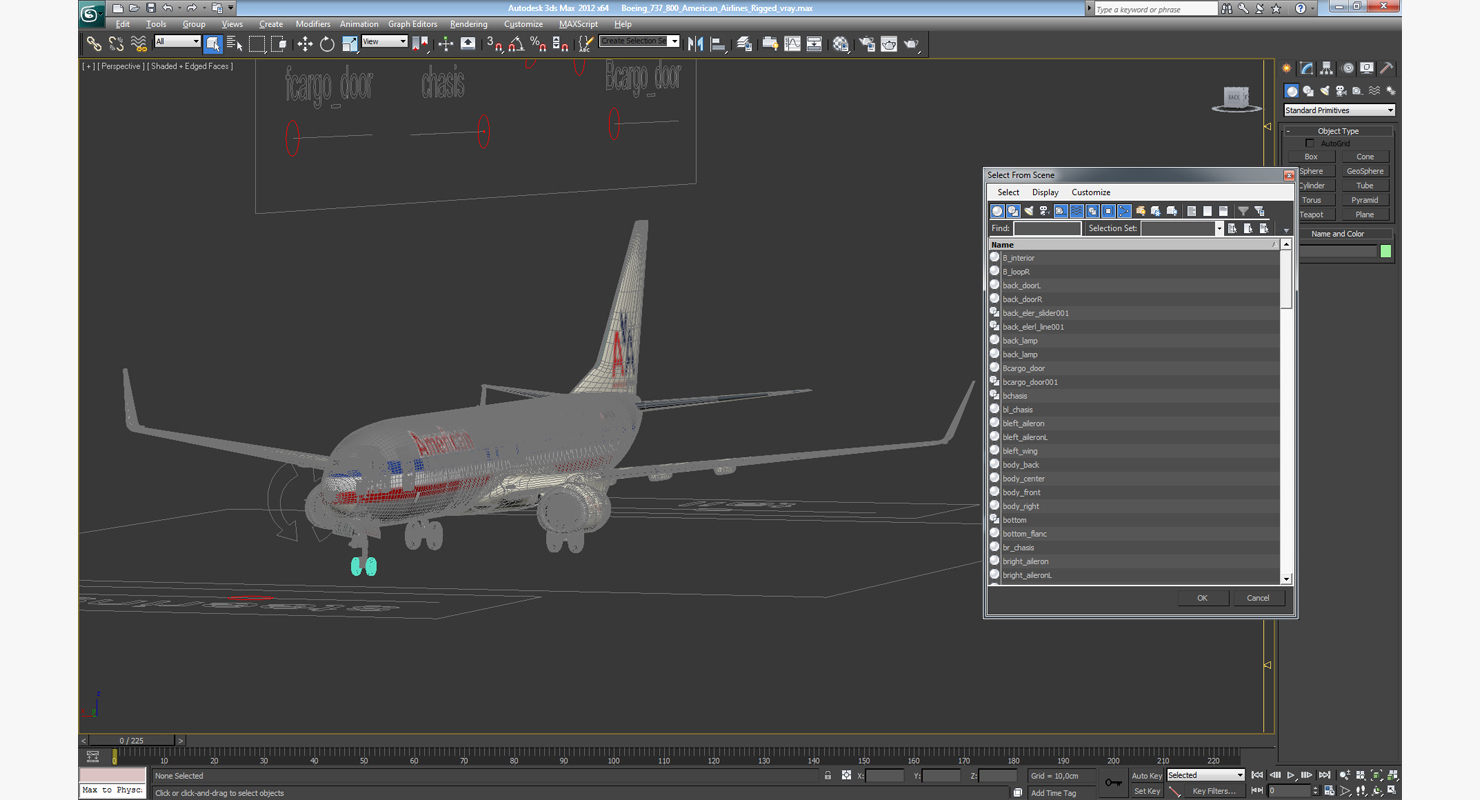1480x800 pixels.
Task: Open the reference coordinate View dropdown
Action: 384,41
